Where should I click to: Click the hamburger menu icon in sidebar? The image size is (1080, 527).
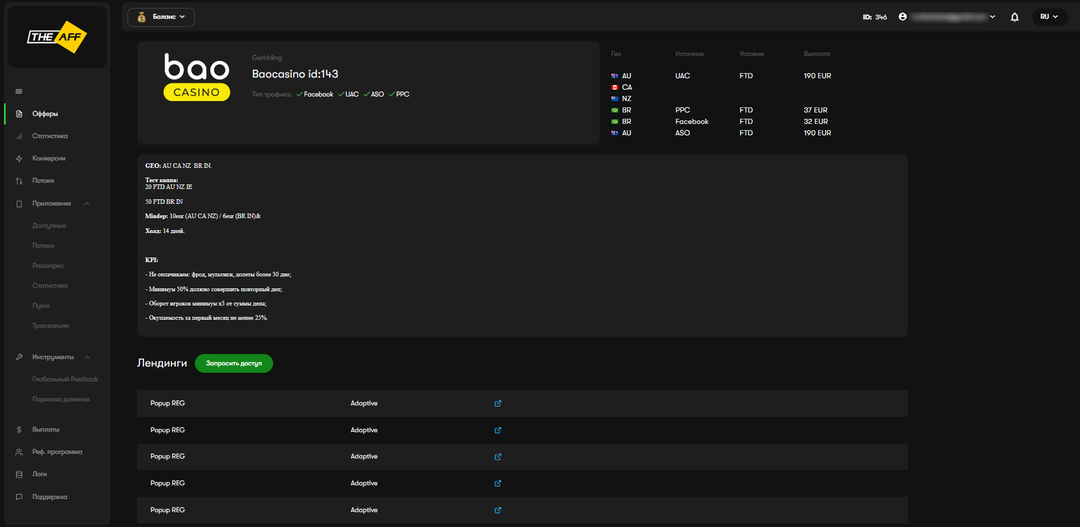pyautogui.click(x=19, y=92)
